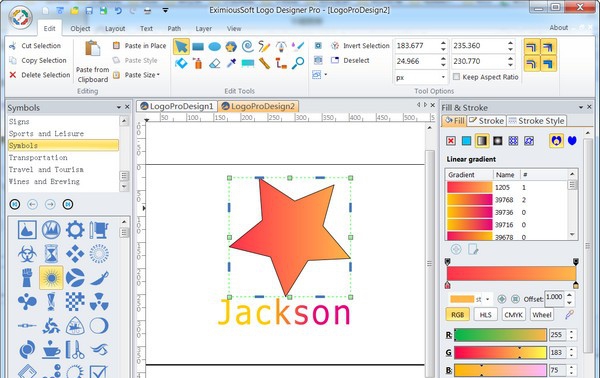Choose the CMYK color mode
The image size is (600, 378).
click(x=513, y=314)
